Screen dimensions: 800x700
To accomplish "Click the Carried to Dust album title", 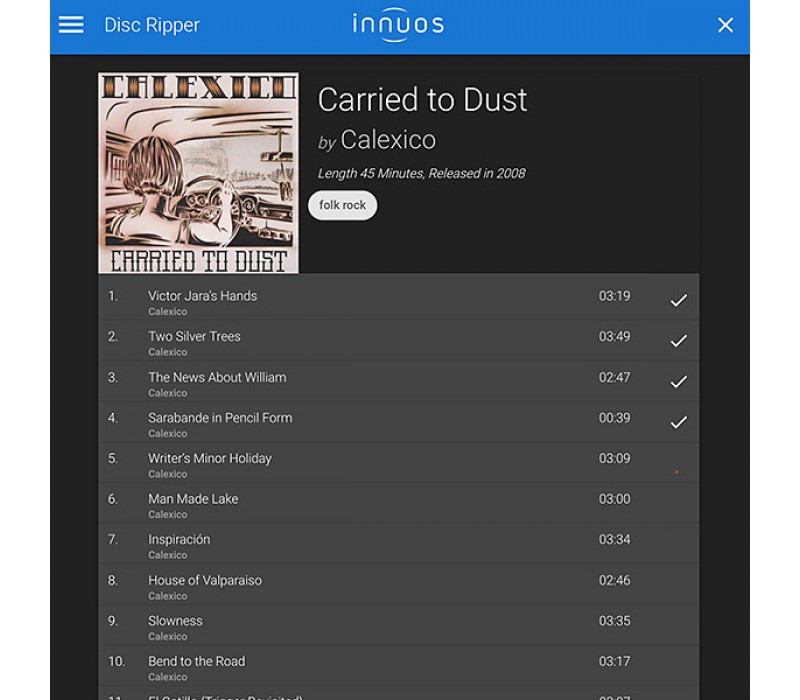I will click(422, 99).
